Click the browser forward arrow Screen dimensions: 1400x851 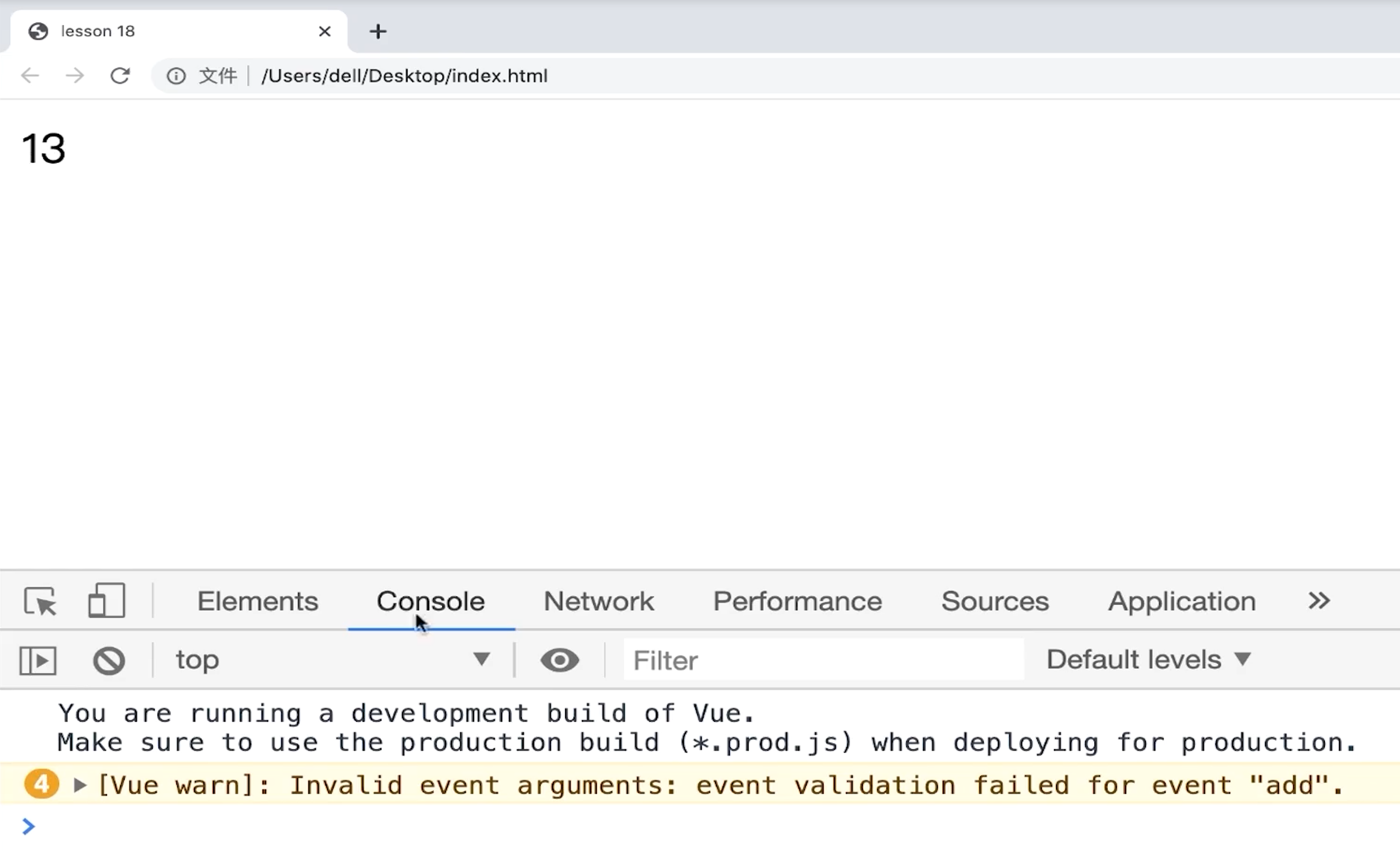coord(75,76)
